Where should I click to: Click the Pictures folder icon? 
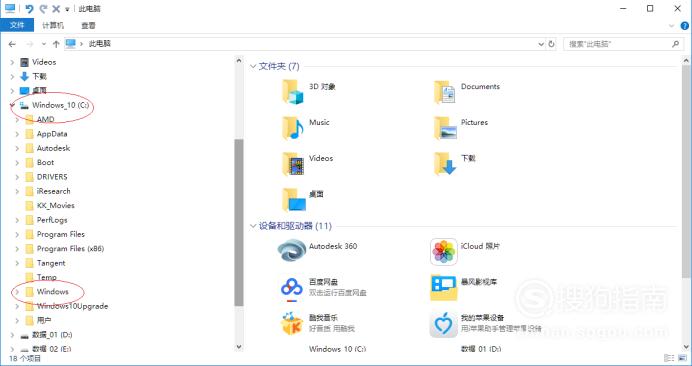[x=444, y=128]
